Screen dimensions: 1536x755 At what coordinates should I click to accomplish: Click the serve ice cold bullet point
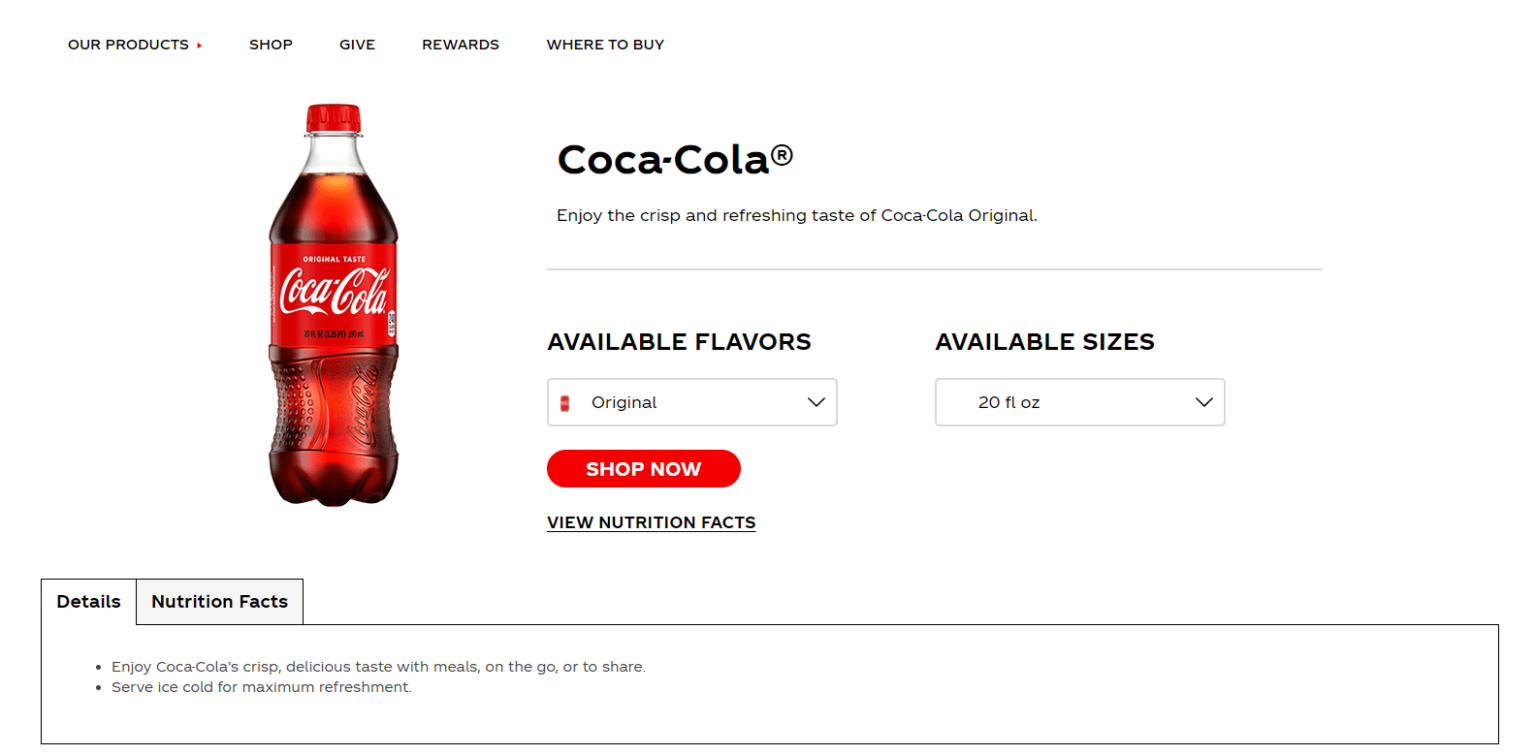tap(262, 687)
